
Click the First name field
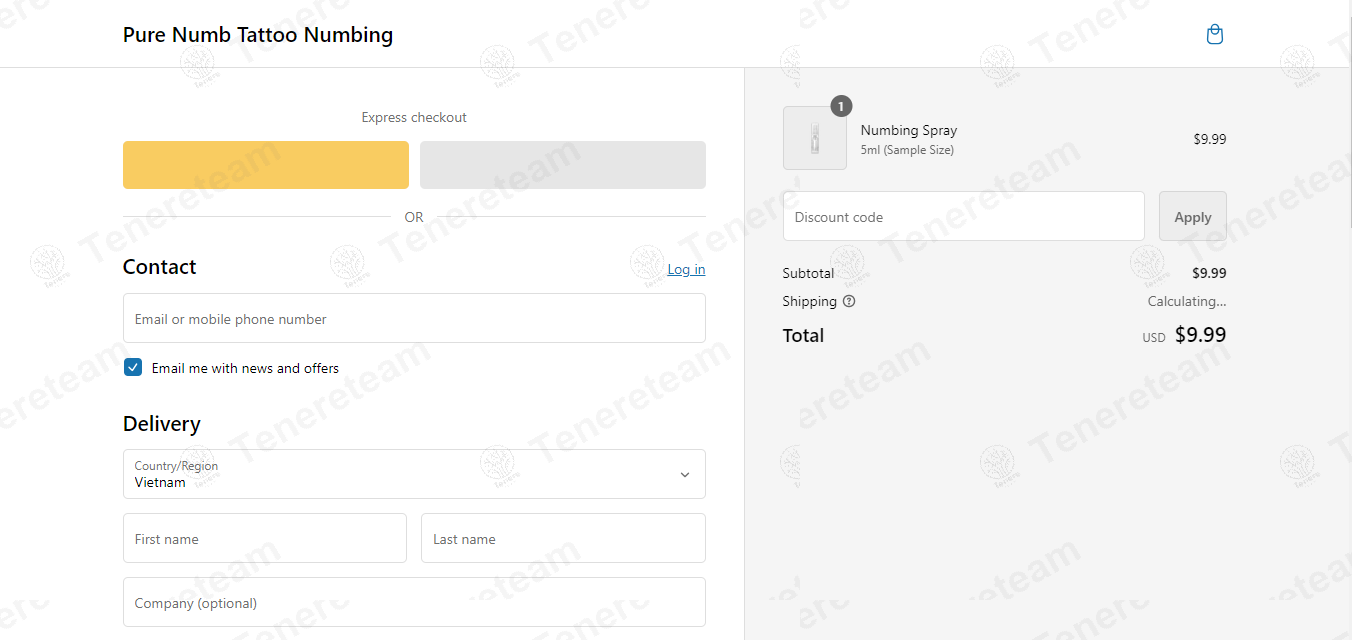tap(265, 538)
